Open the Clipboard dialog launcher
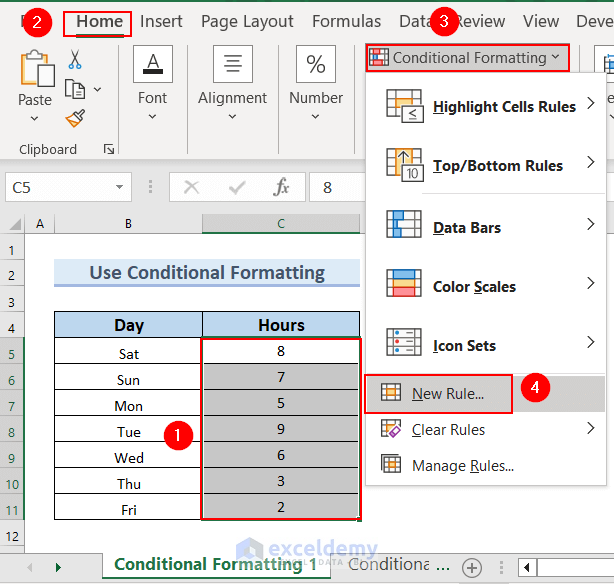The width and height of the screenshot is (614, 584). tap(109, 149)
